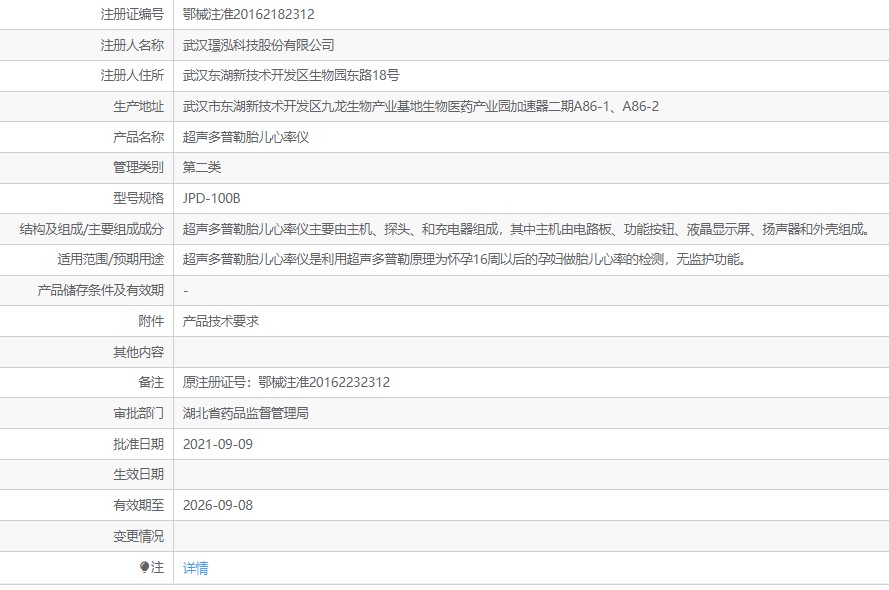Click the registrant name 武汉璟泓科技股份有限公司
This screenshot has height=590, width=889.
pyautogui.click(x=259, y=45)
